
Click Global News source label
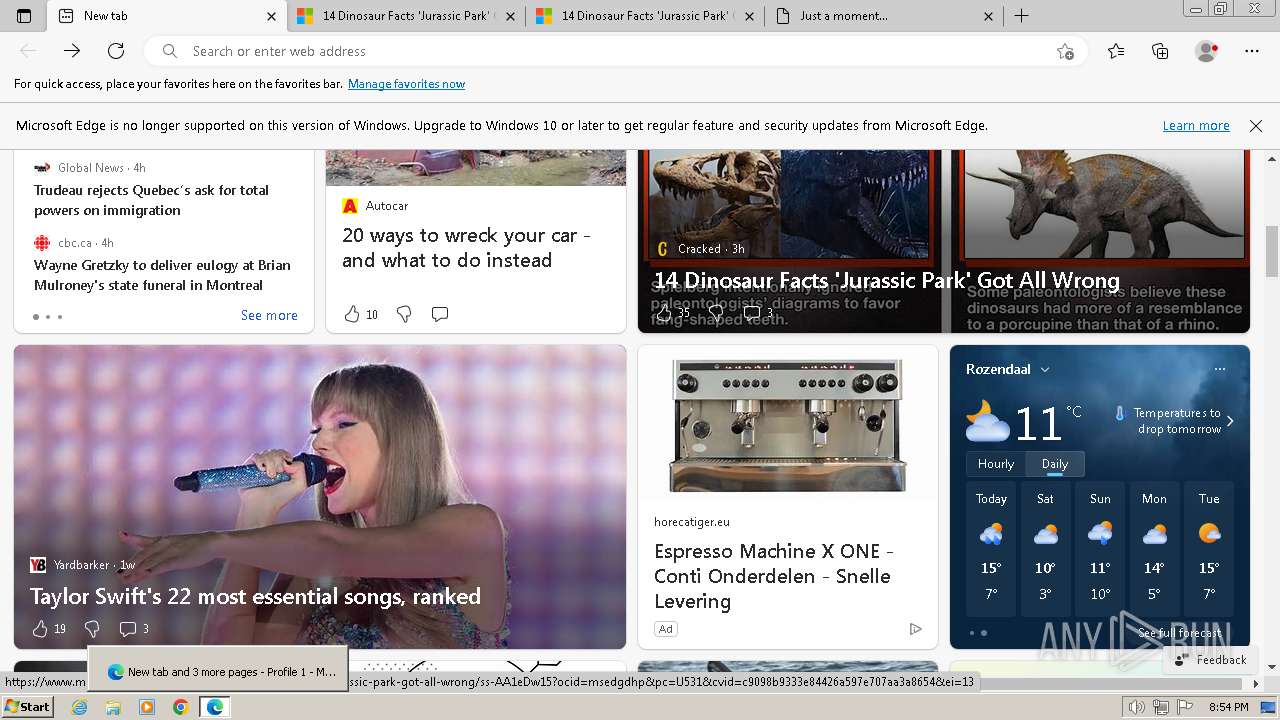click(91, 168)
